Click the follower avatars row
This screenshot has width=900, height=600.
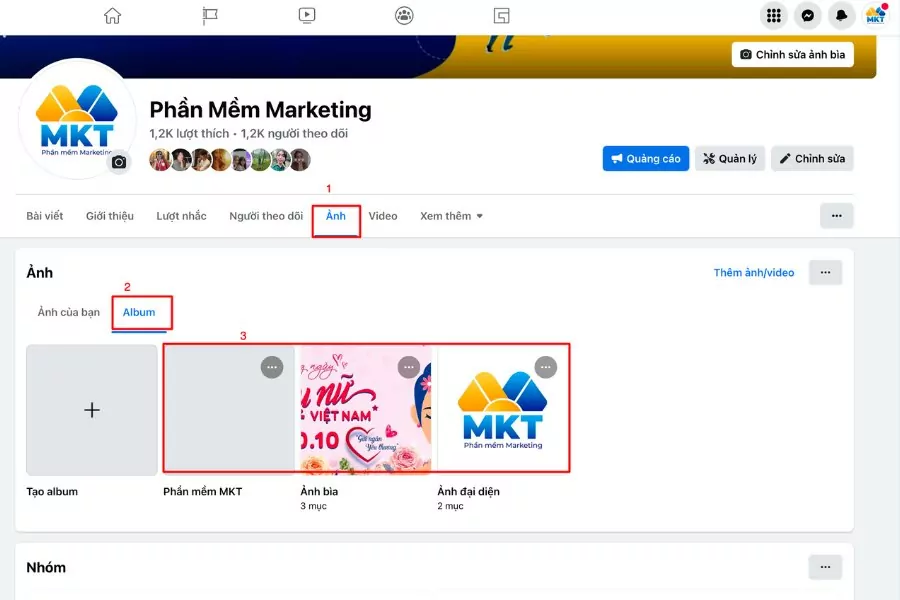(230, 160)
